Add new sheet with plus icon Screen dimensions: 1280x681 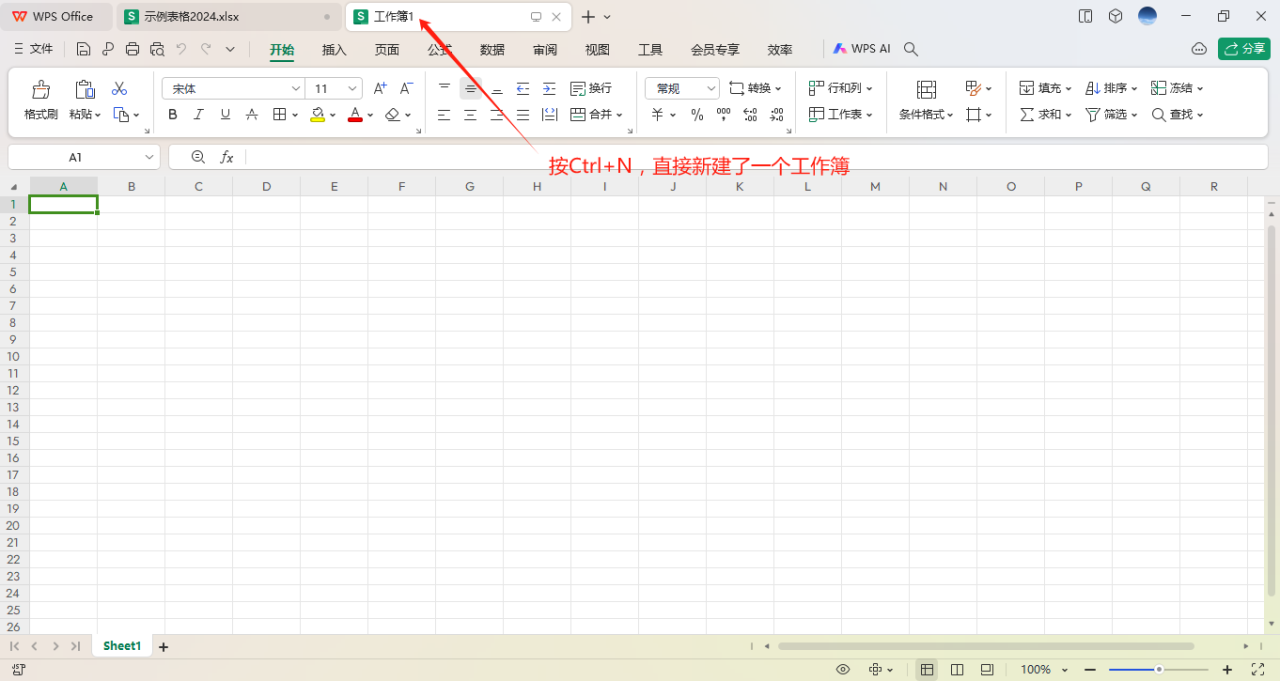tap(164, 647)
